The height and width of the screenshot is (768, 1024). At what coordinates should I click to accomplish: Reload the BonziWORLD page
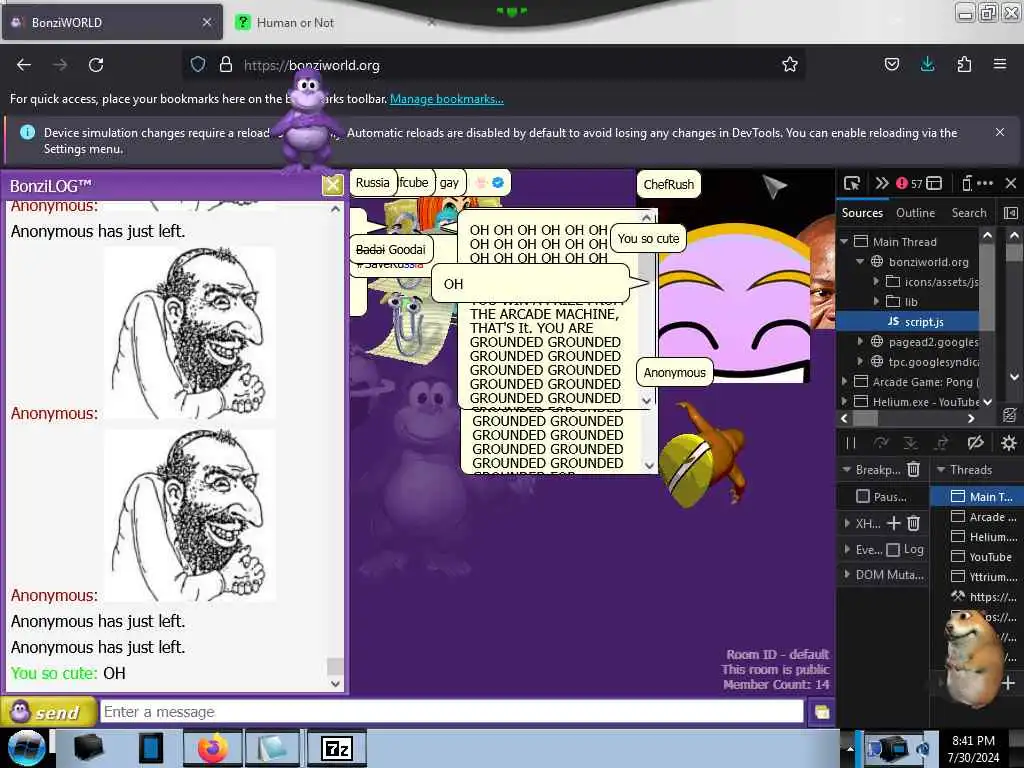(96, 65)
